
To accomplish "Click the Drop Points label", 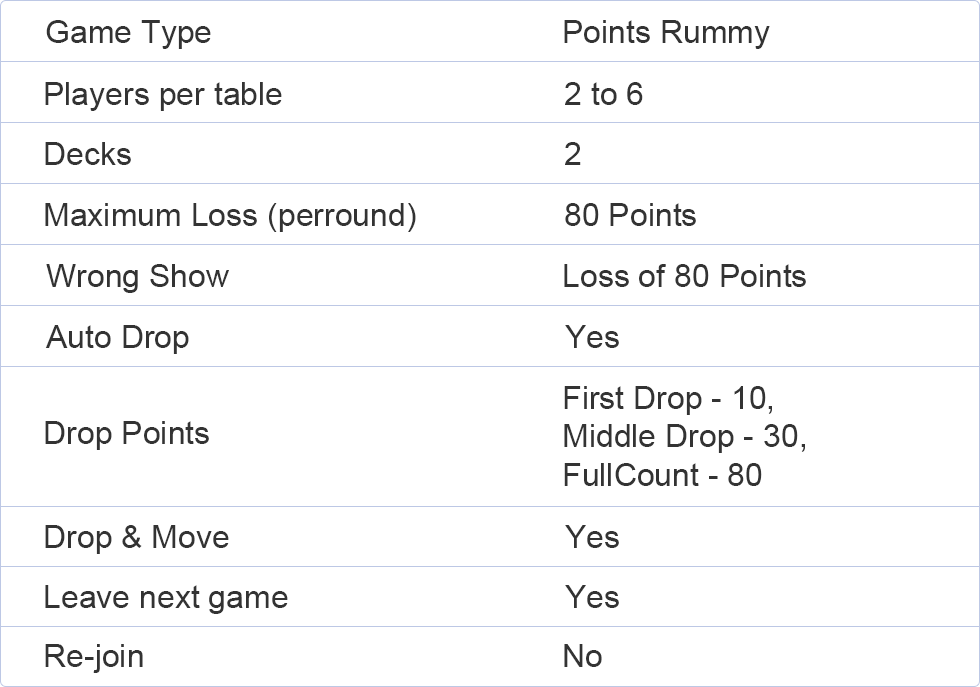I will (x=126, y=433).
